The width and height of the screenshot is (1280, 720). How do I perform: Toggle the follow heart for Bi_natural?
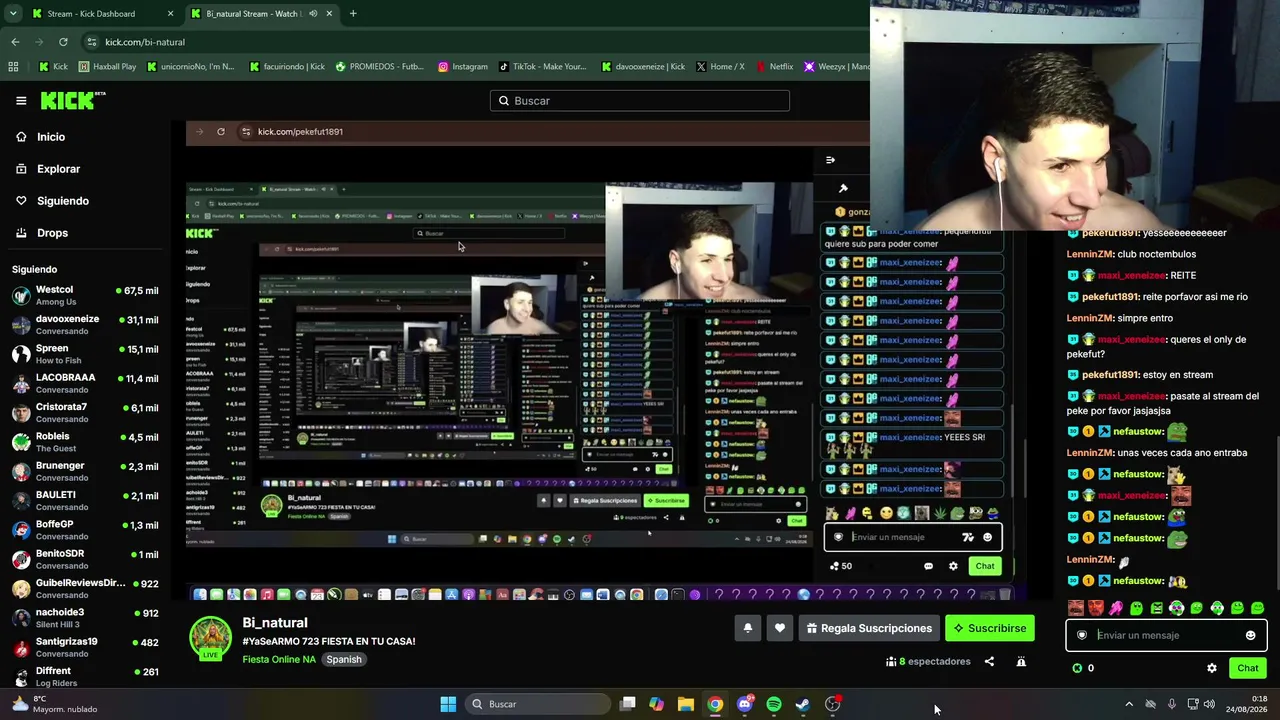(x=780, y=628)
